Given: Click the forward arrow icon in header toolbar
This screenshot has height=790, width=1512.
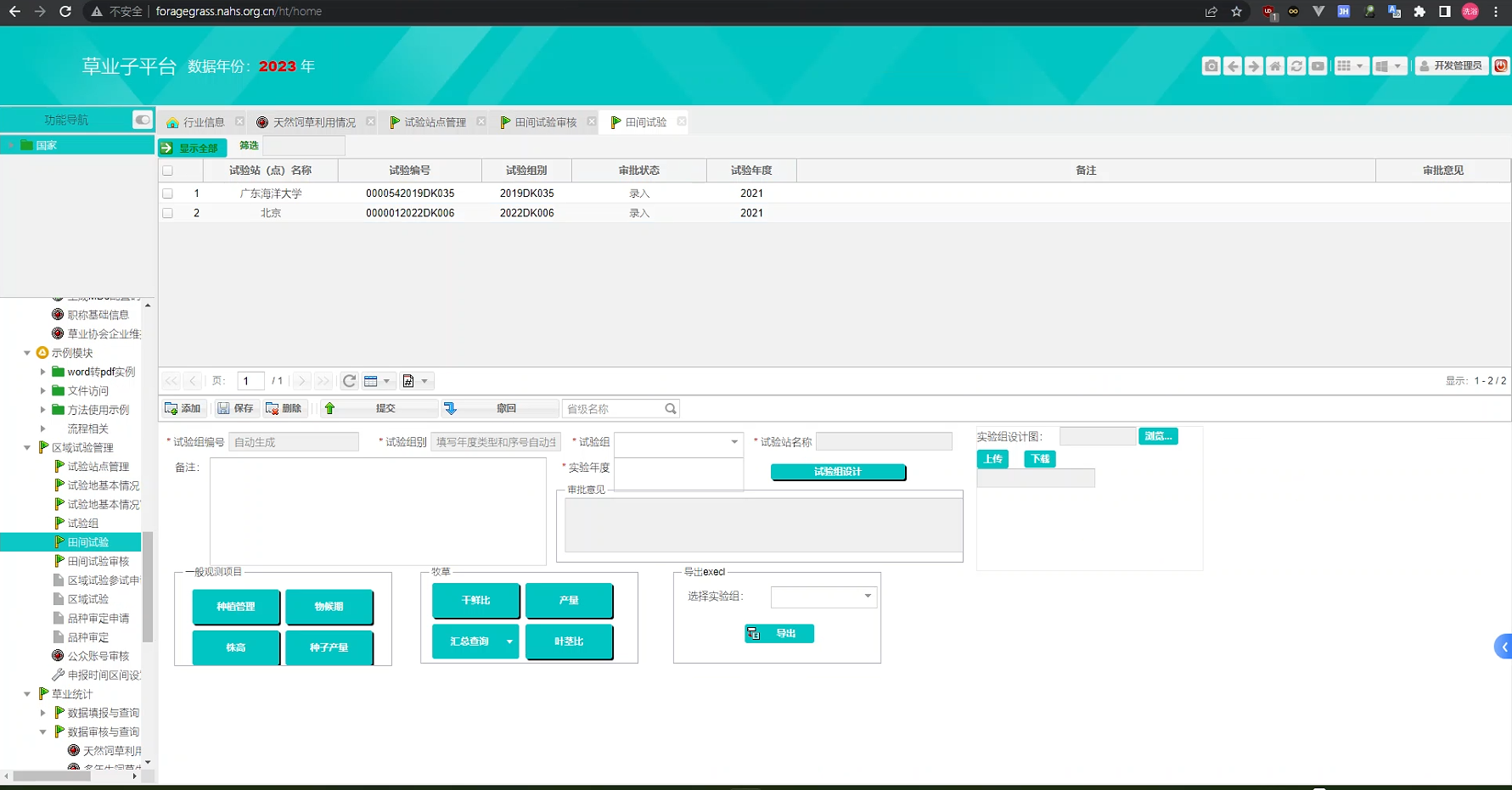Looking at the screenshot, I should tap(1254, 66).
